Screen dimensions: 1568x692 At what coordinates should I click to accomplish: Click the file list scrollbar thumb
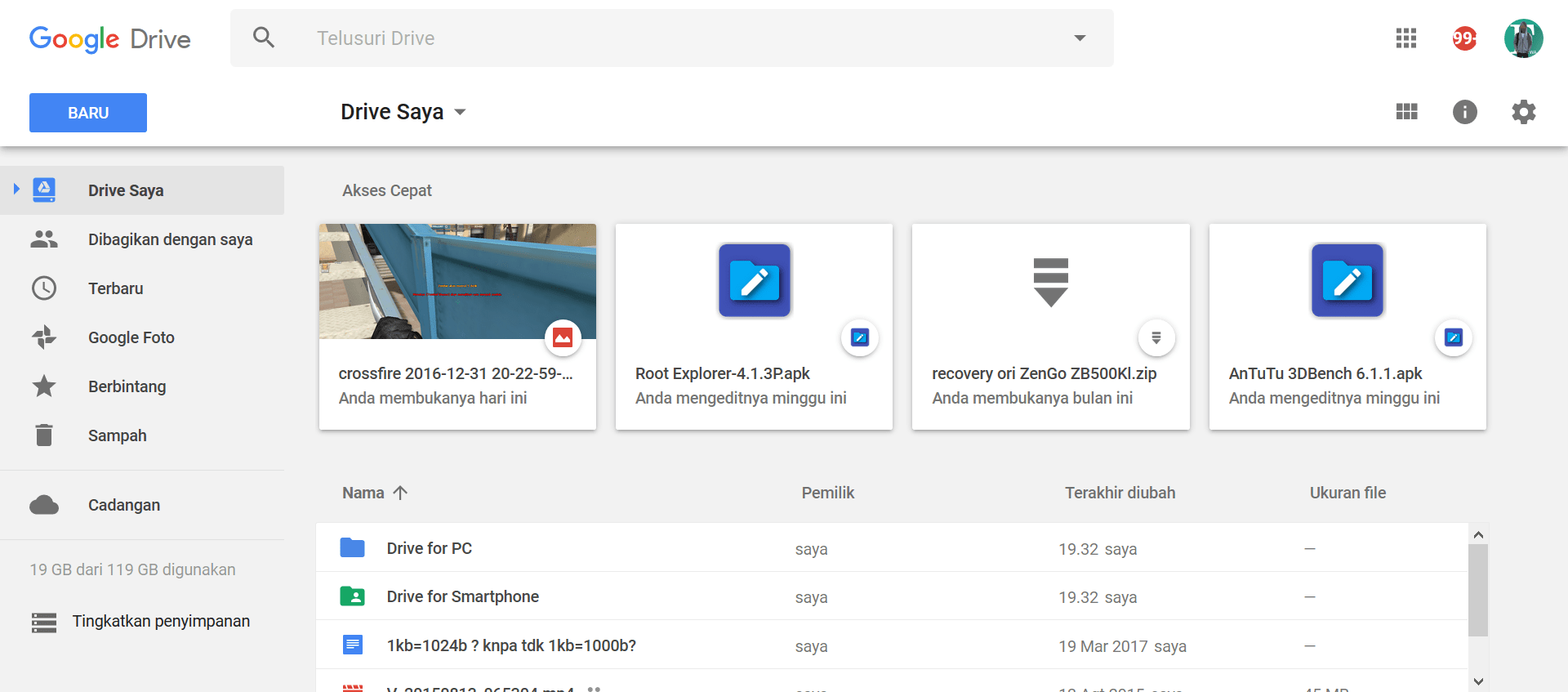[x=1477, y=590]
